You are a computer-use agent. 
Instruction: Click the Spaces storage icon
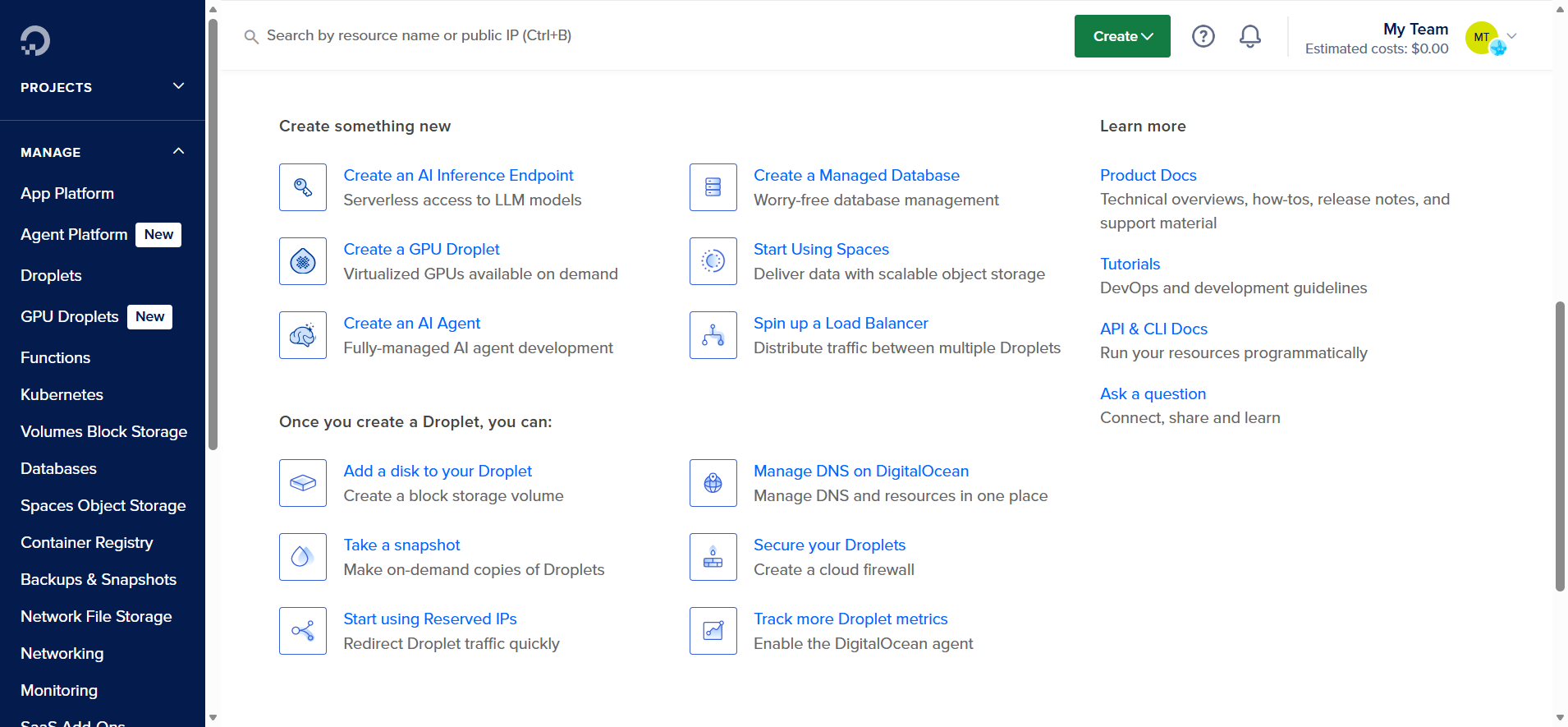(x=713, y=261)
